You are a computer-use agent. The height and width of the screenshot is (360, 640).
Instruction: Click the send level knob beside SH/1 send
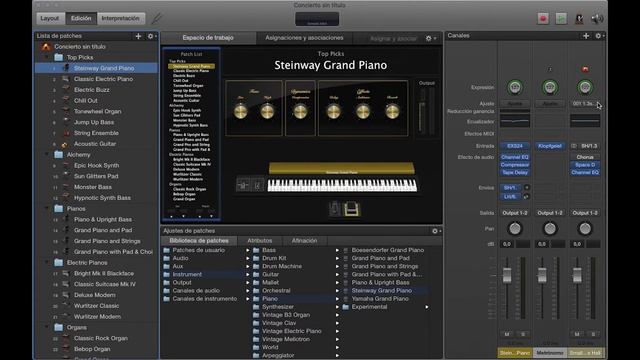[527, 188]
